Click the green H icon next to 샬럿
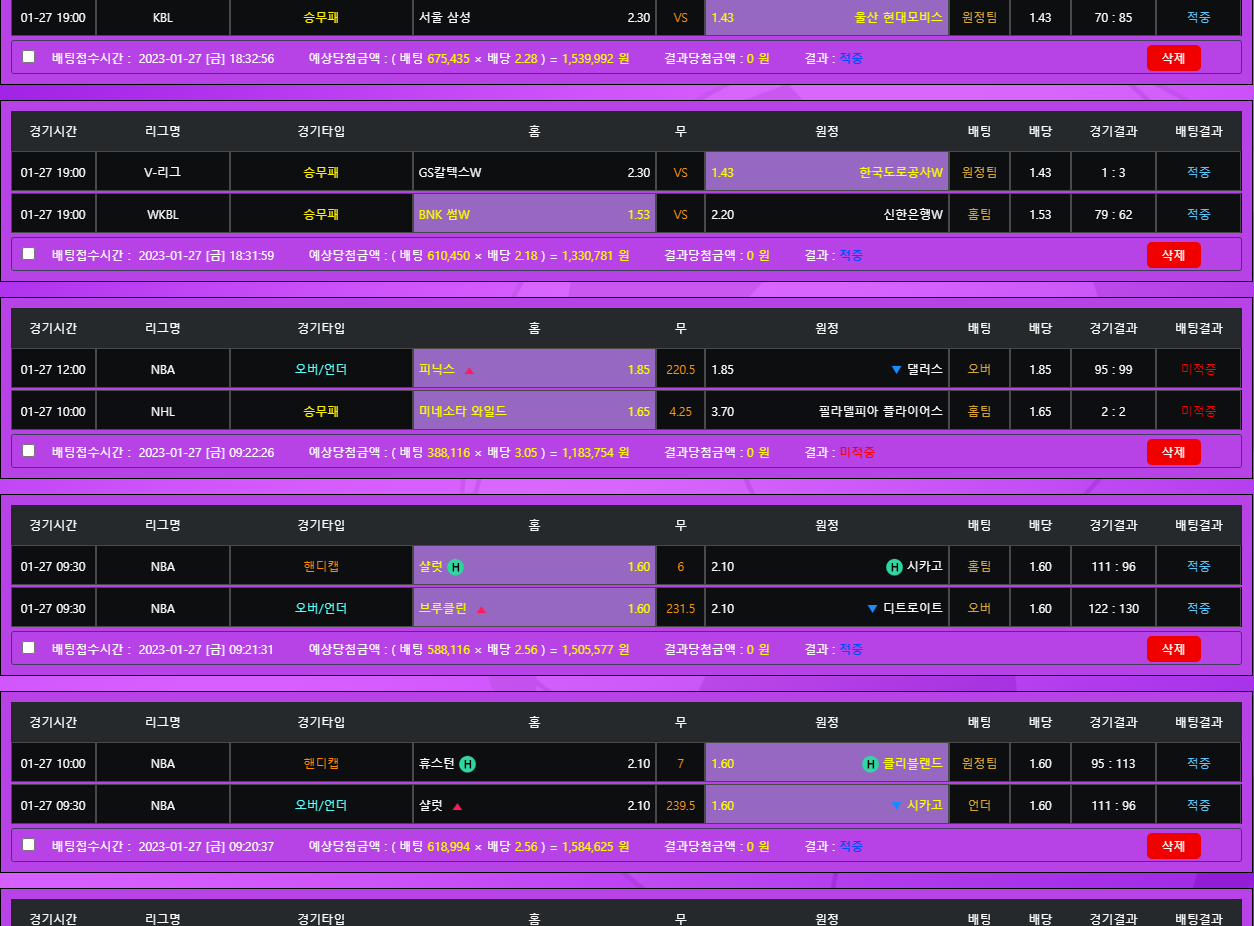This screenshot has width=1254, height=926. [455, 567]
